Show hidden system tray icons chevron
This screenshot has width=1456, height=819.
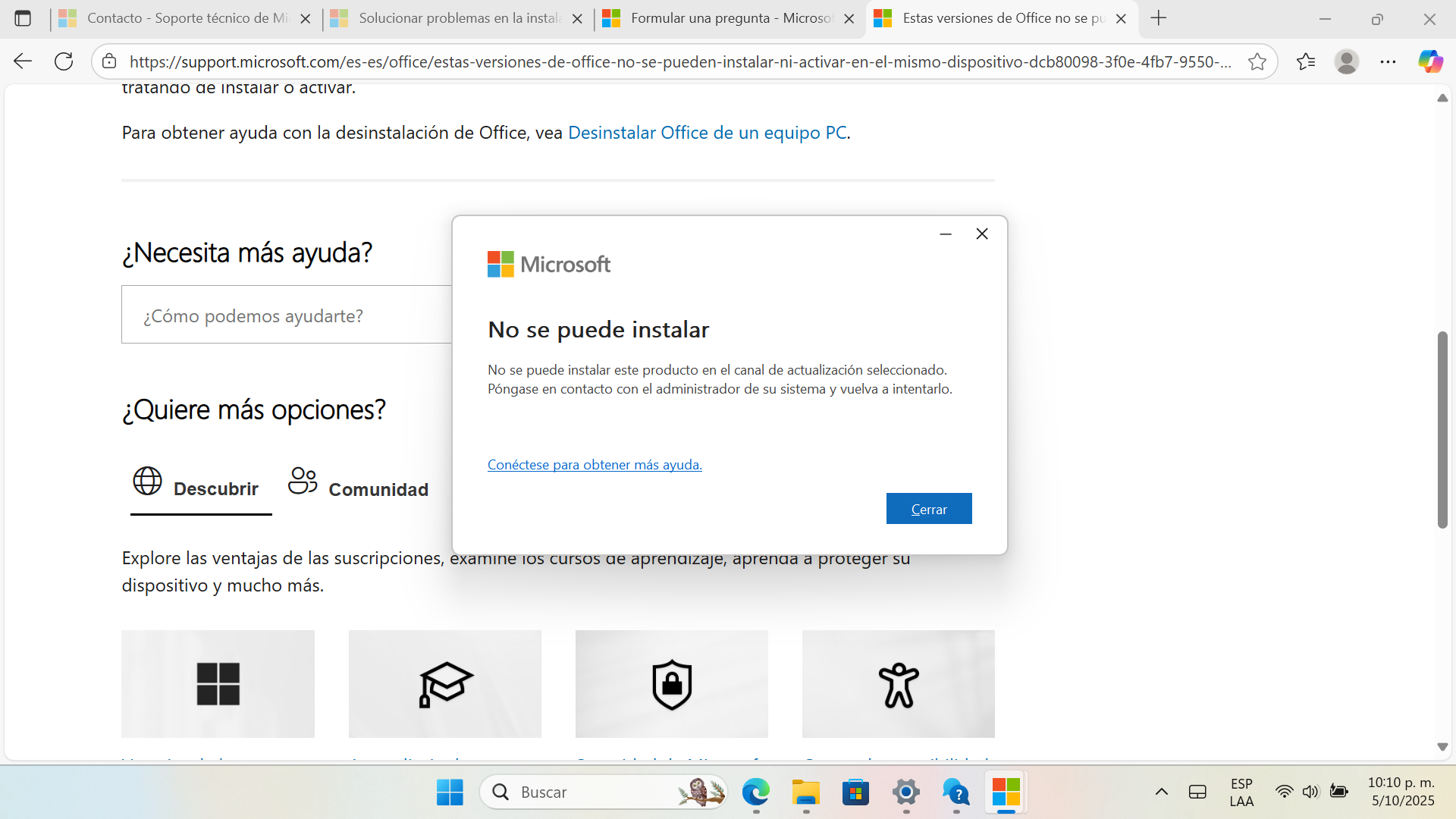coord(1161,792)
